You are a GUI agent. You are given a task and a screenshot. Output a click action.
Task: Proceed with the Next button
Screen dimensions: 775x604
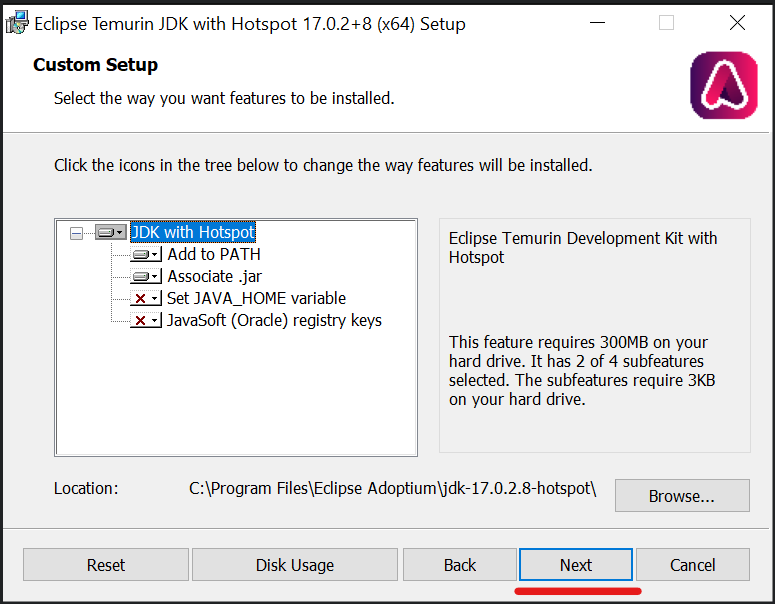(576, 564)
